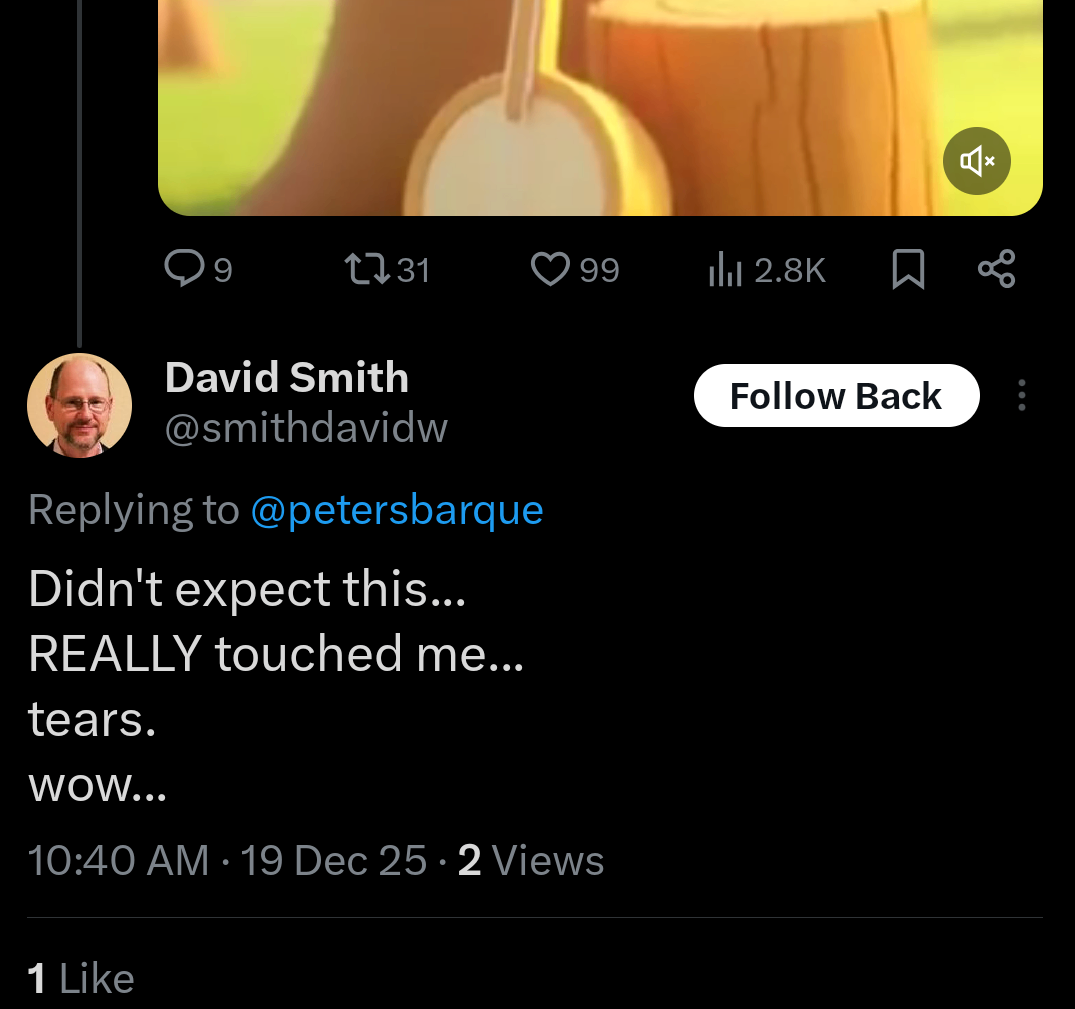The image size is (1075, 1009).
Task: Click the David Smith display name
Action: [287, 378]
